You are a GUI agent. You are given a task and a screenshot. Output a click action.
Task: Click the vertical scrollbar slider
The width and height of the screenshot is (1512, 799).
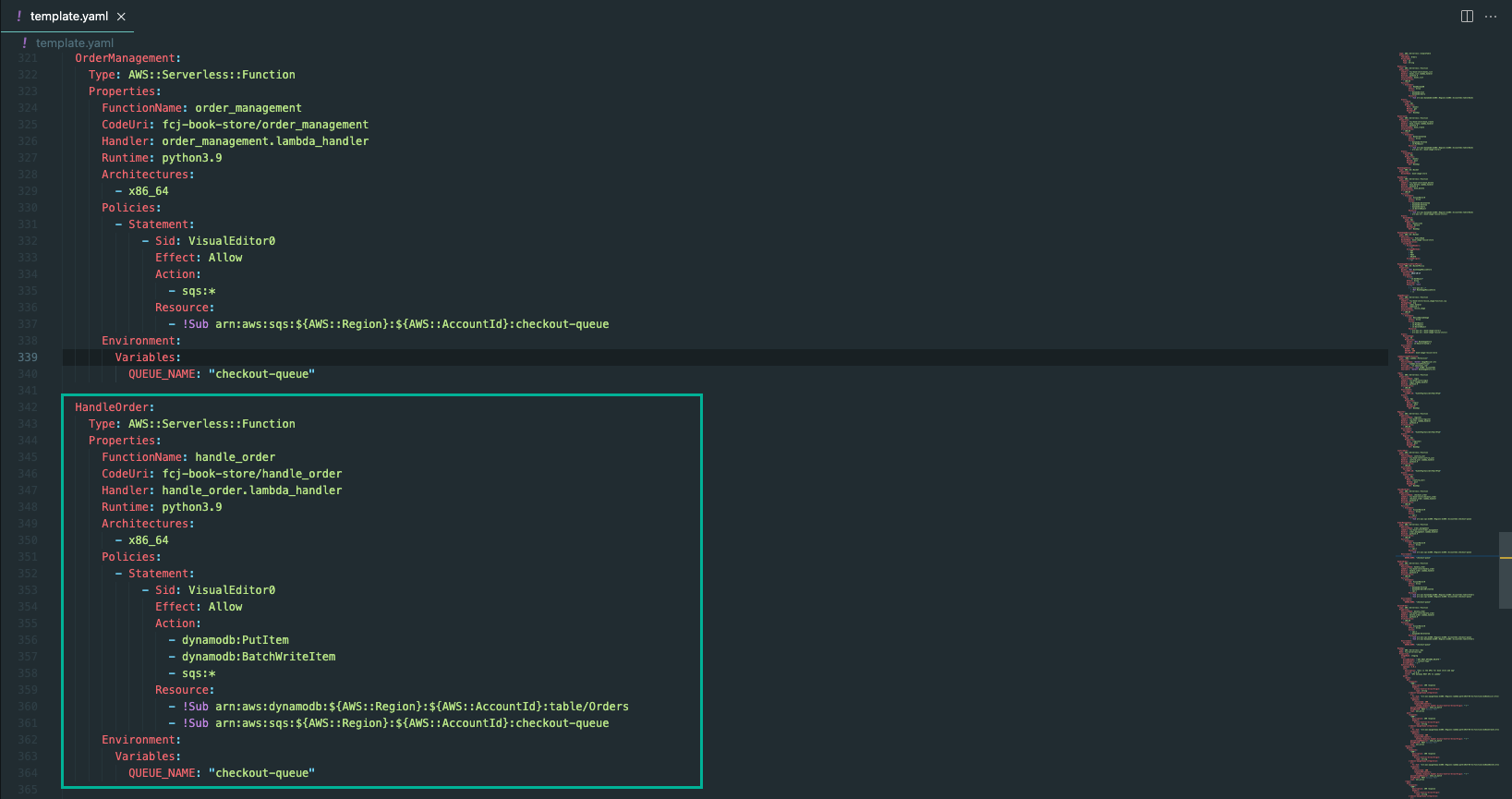(1505, 570)
